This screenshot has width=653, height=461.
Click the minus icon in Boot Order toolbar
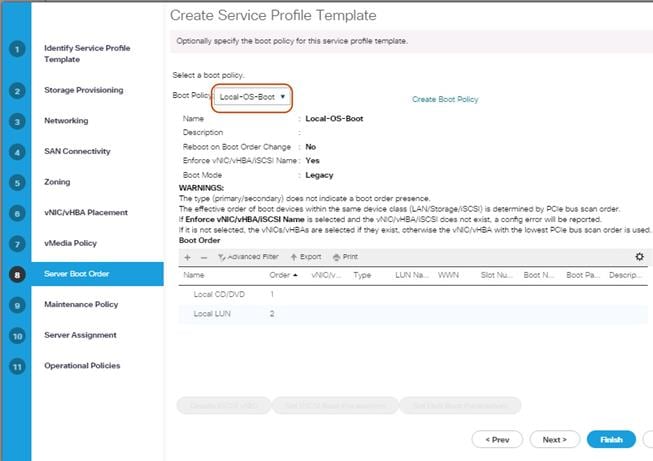[x=203, y=257]
